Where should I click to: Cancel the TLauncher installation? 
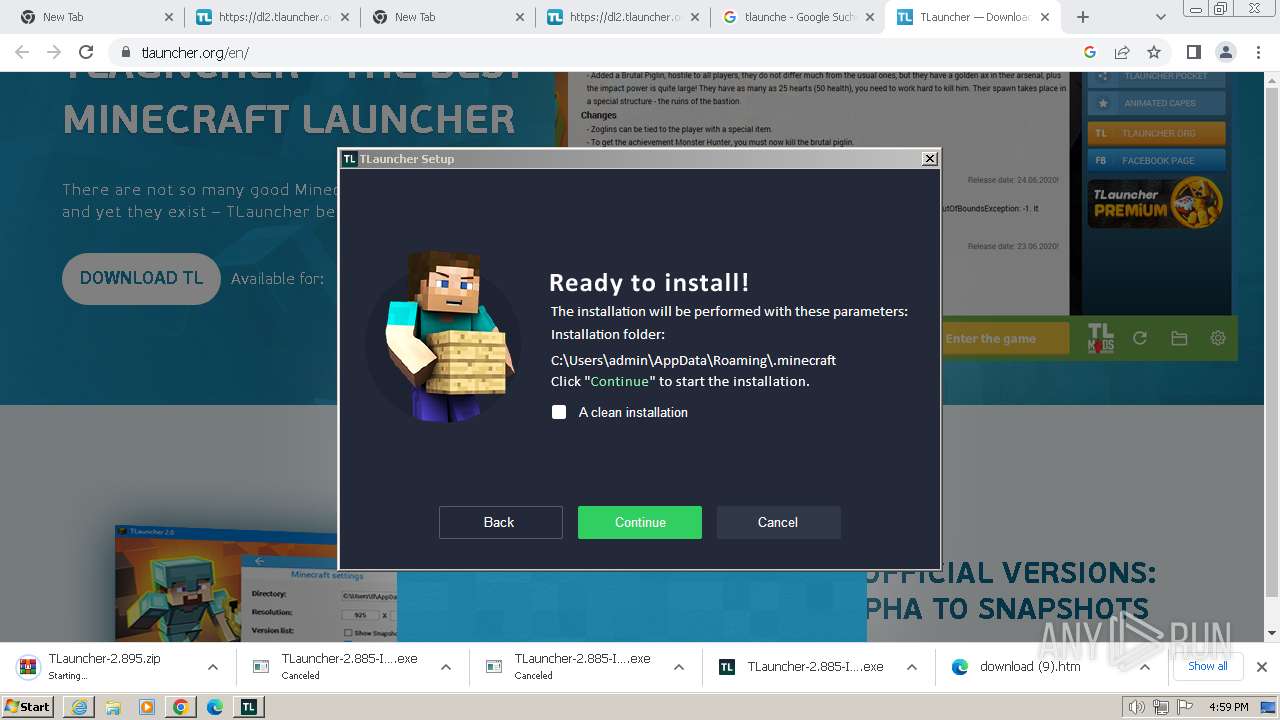click(x=778, y=522)
